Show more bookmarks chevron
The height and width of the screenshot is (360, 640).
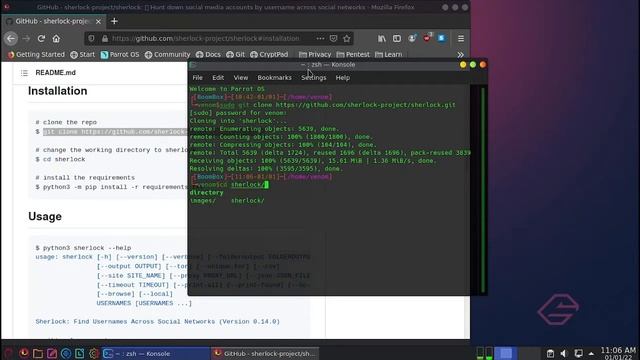460,54
